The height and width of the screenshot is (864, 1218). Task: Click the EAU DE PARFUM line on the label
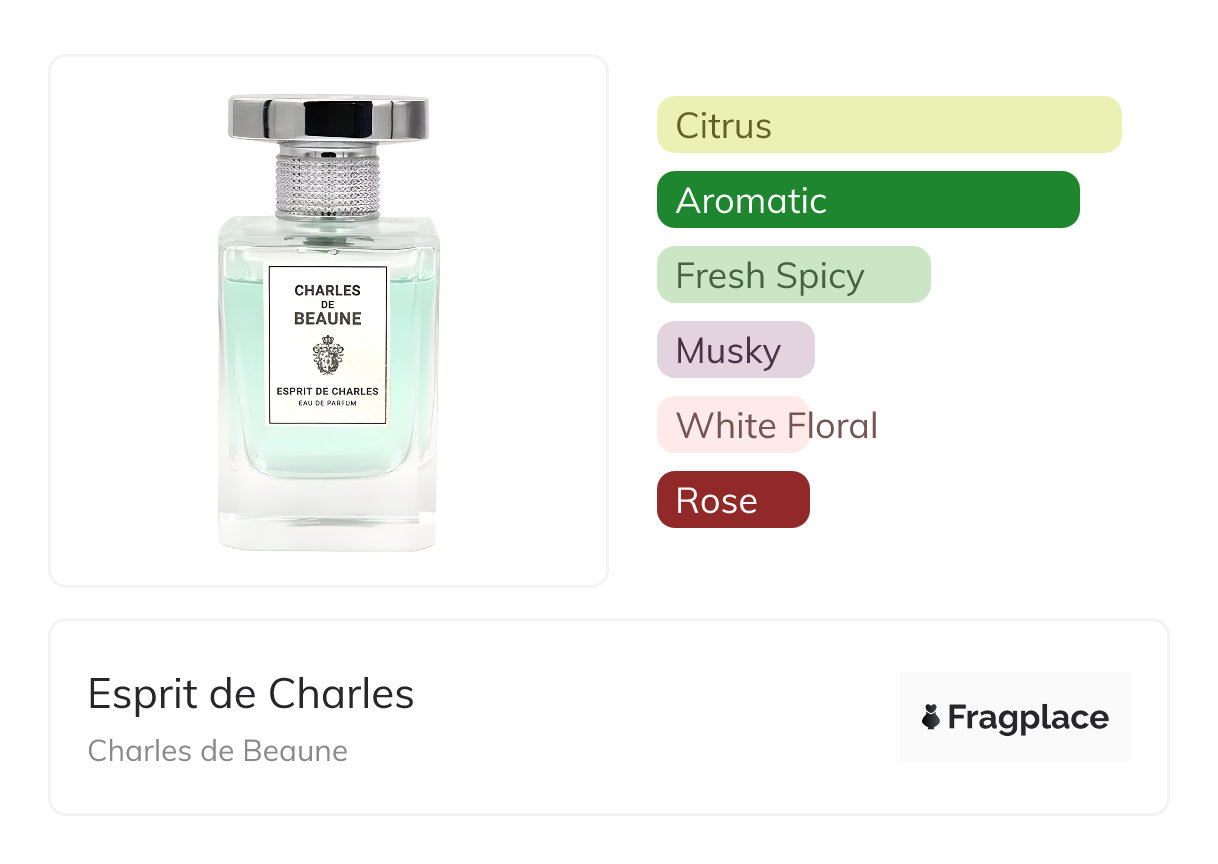click(327, 404)
